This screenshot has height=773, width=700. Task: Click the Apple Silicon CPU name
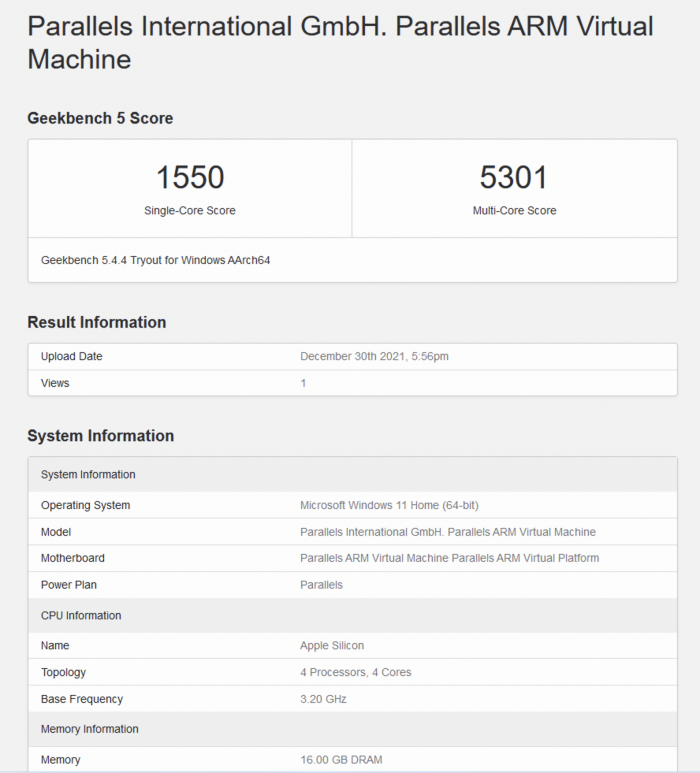click(x=332, y=646)
